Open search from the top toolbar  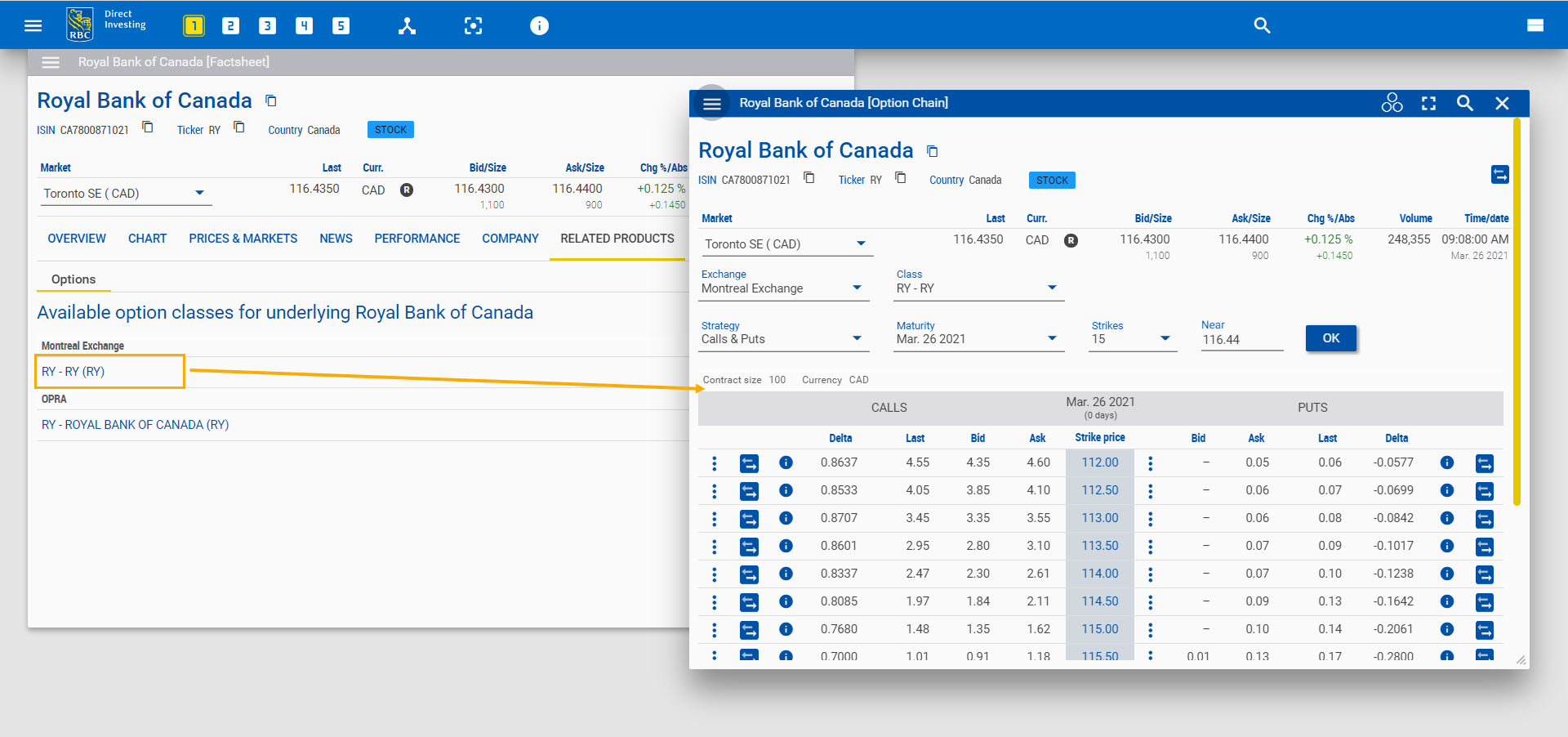pos(1262,25)
